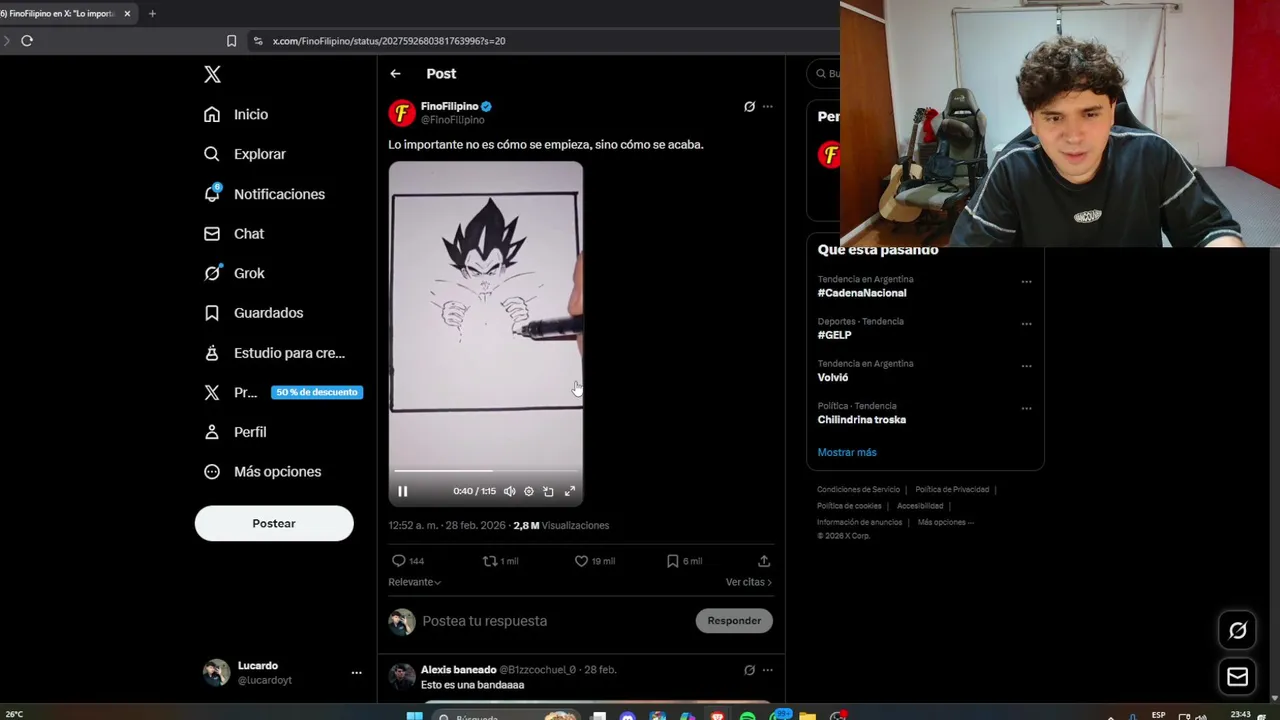Click the Responder button

[x=734, y=621]
